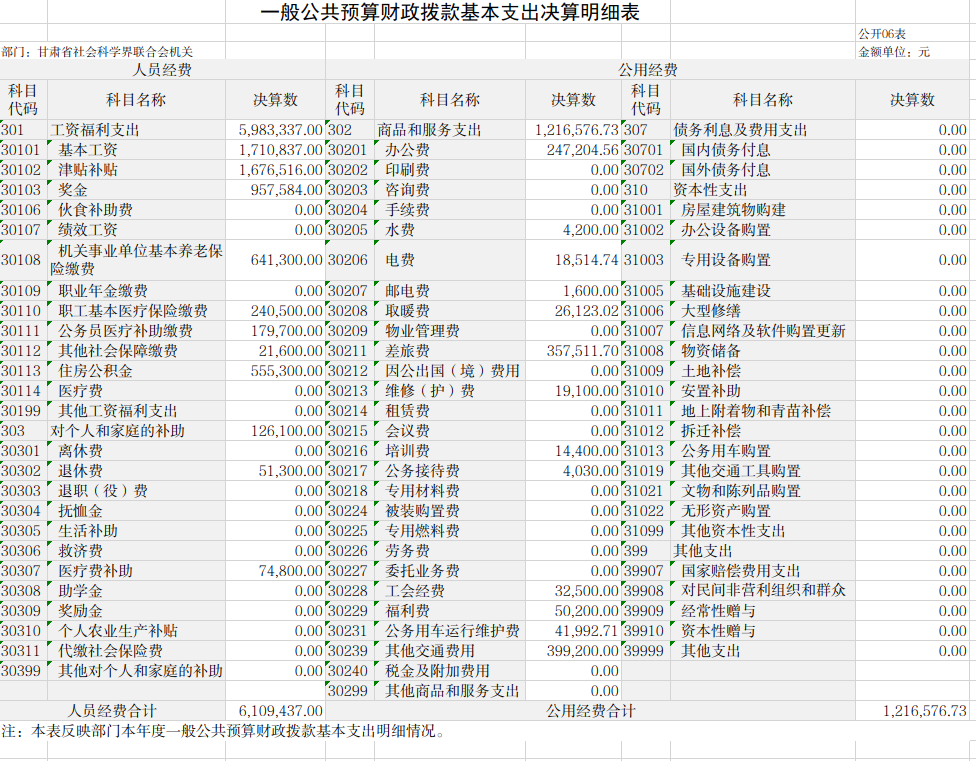Select the 其他对个人和家庭的补助 cell
Screen dimensions: 976x761
[136, 671]
